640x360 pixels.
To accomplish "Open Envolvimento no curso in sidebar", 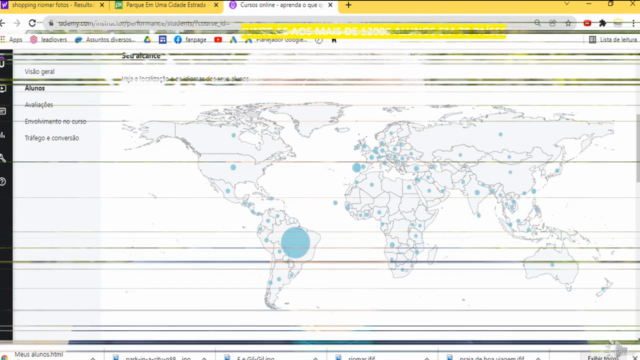I will pyautogui.click(x=56, y=122).
